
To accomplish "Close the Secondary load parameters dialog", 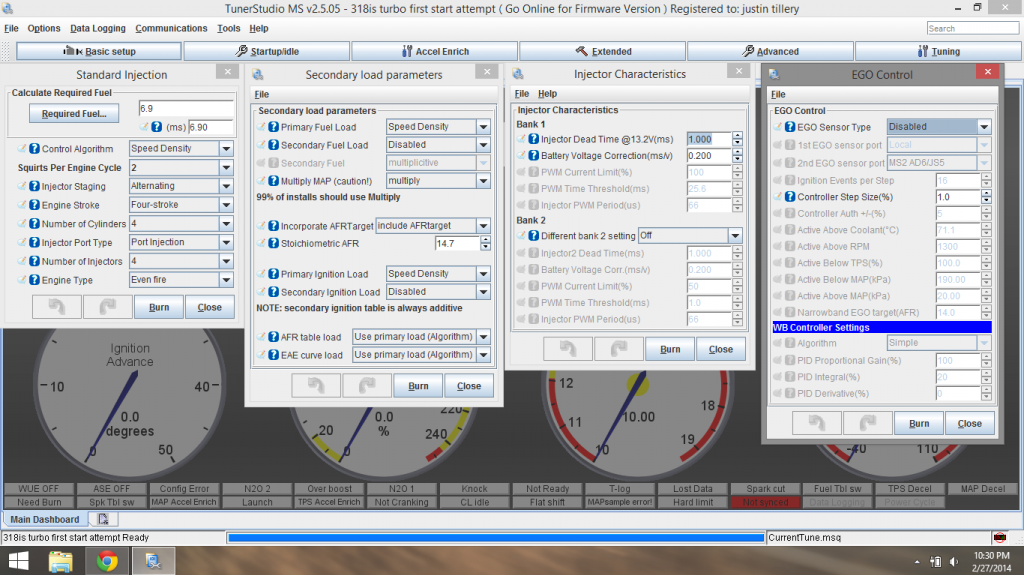I will (x=469, y=386).
